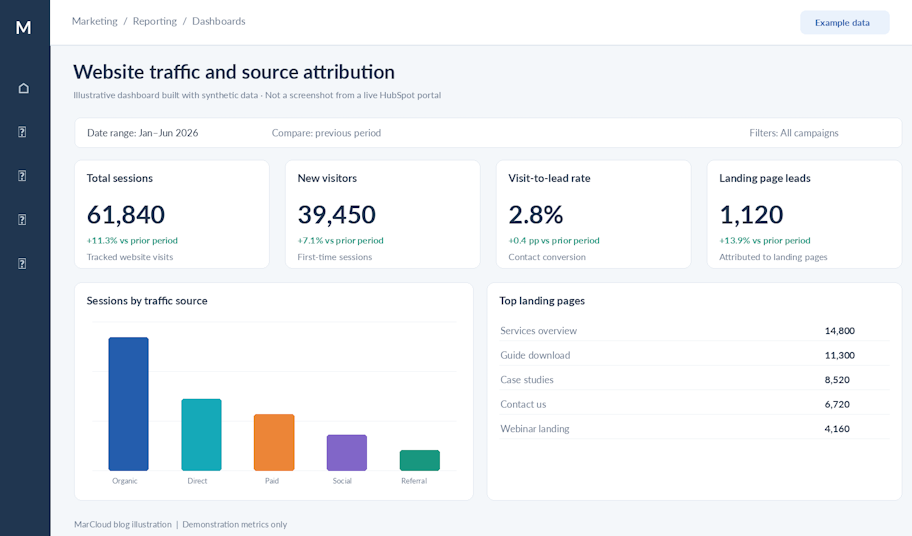Click the 'Demonstration metrics only' footer text
The width and height of the screenshot is (912, 536).
pos(234,524)
